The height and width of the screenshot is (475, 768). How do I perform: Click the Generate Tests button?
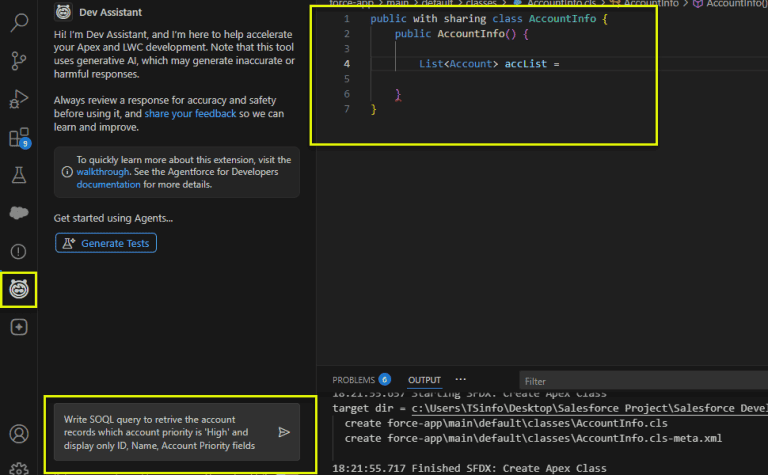click(106, 243)
